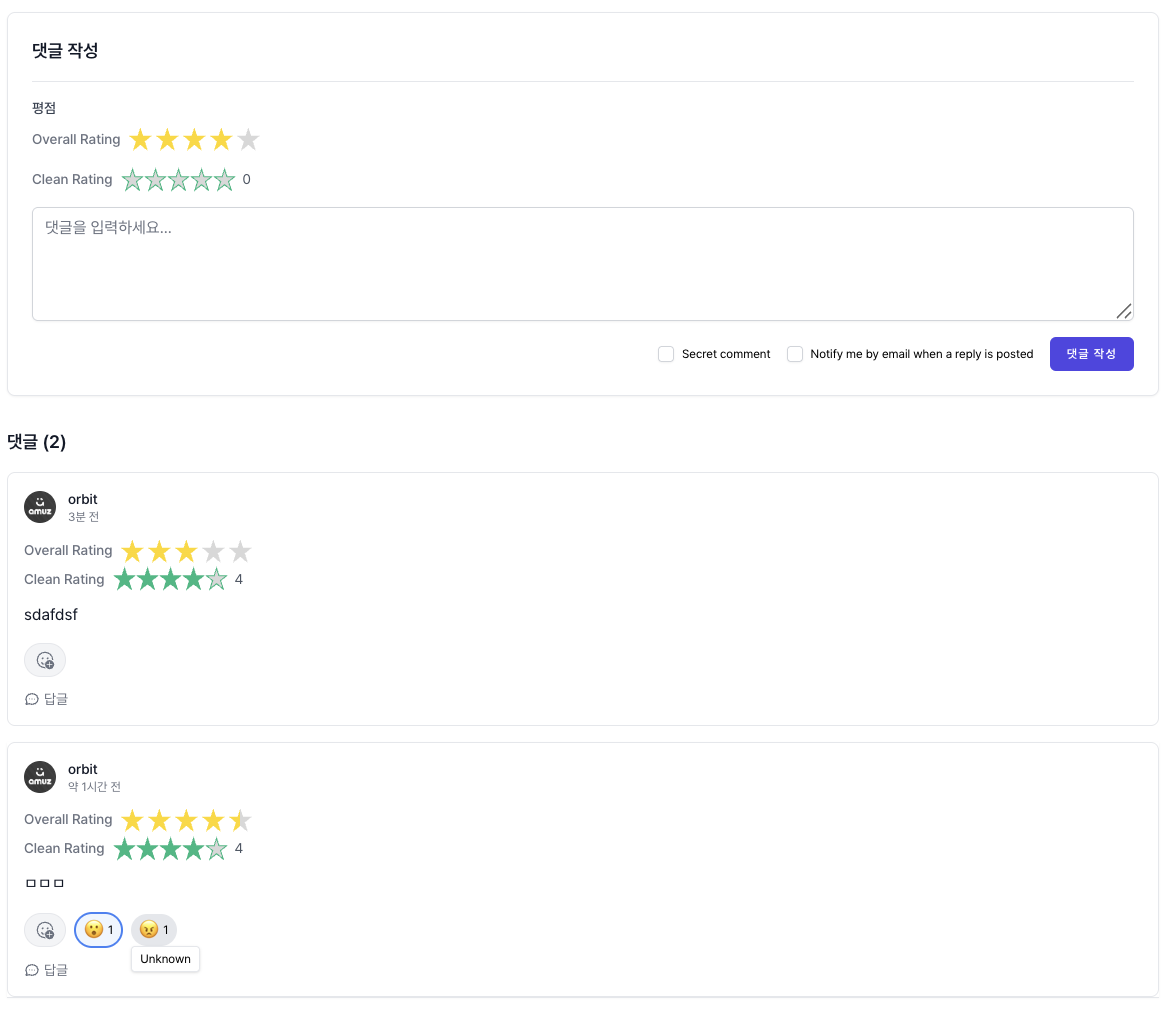
Task: Reply to the 'ㅁㅁㅁ' comment via 답글
Action: pyautogui.click(x=47, y=969)
